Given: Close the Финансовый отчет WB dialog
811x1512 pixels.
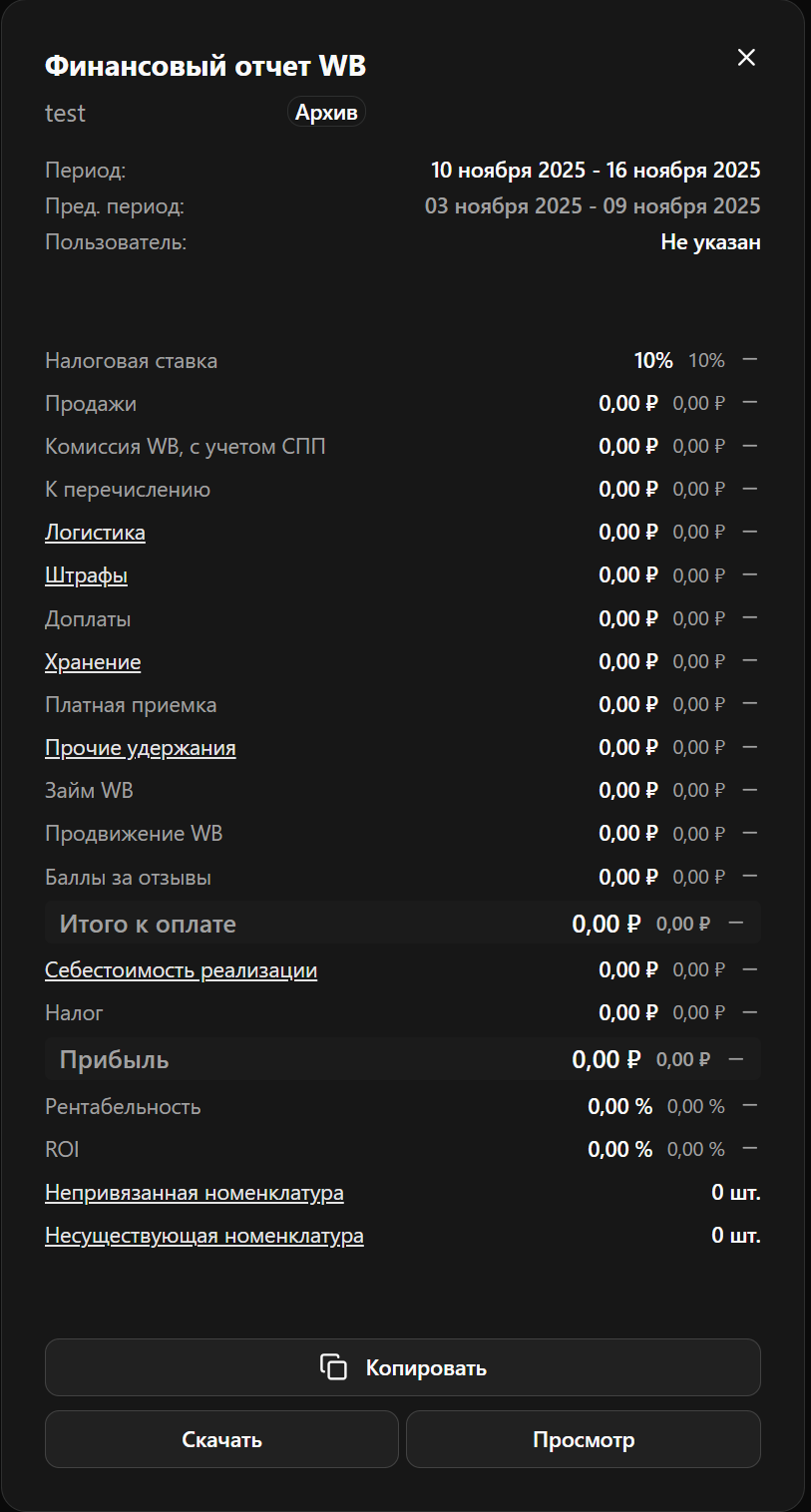Looking at the screenshot, I should point(746,58).
